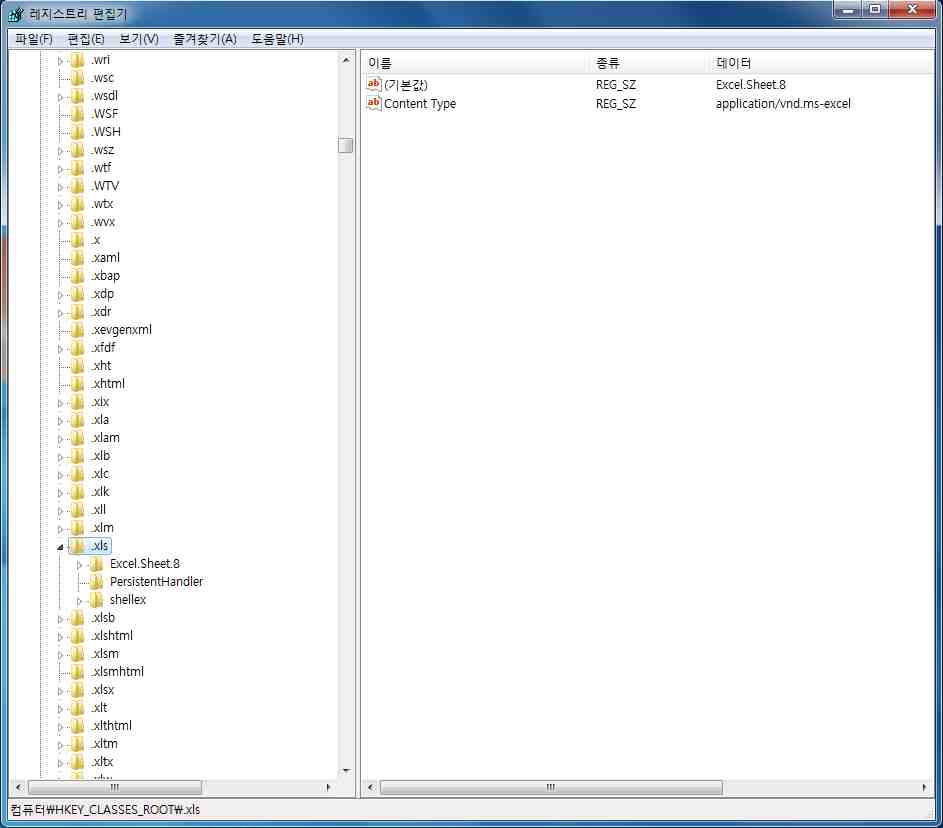943x828 pixels.
Task: Click the application/vnd.ms-excel data cell
Action: [x=783, y=103]
